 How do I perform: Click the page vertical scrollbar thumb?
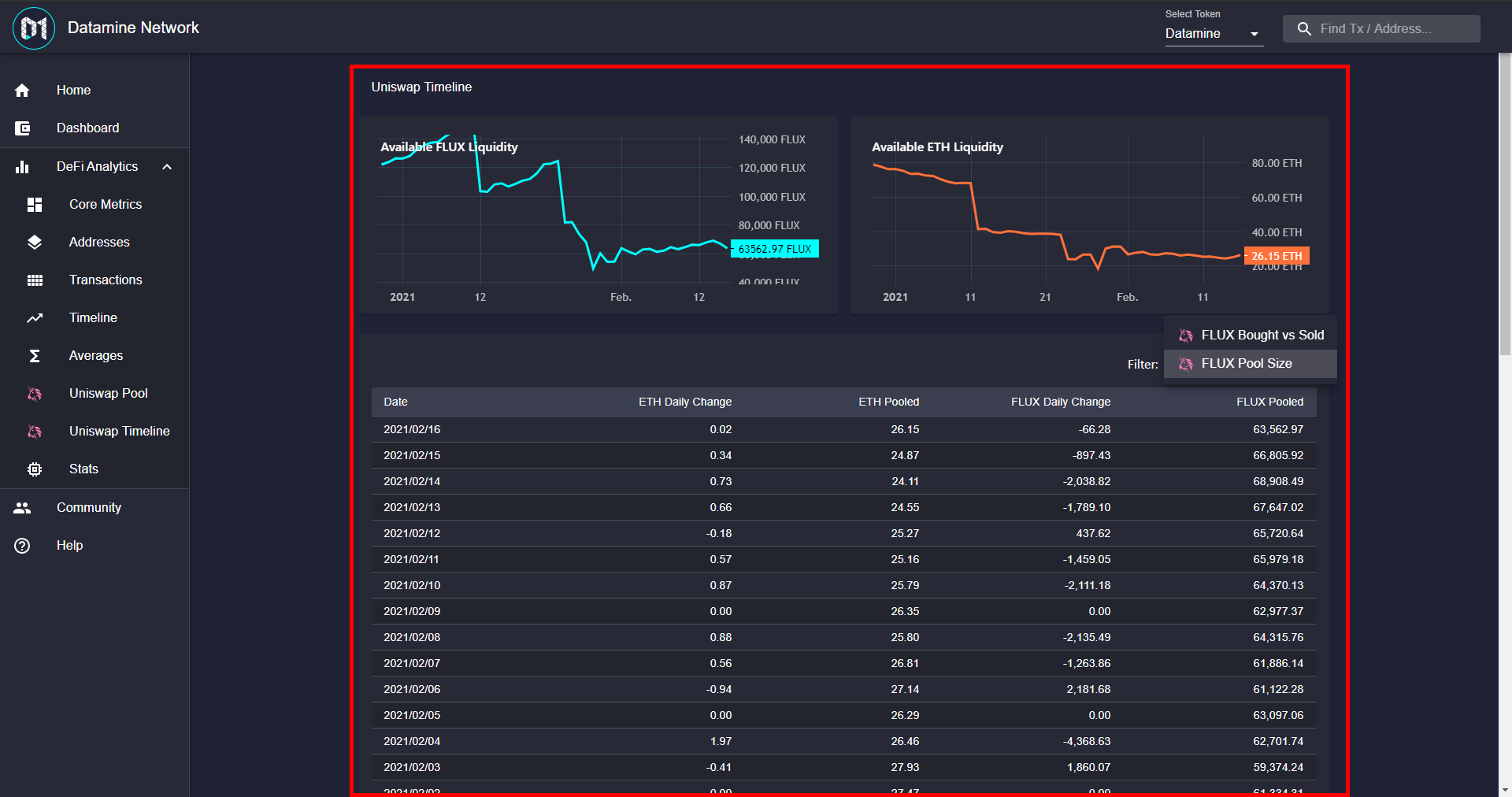[1505, 205]
